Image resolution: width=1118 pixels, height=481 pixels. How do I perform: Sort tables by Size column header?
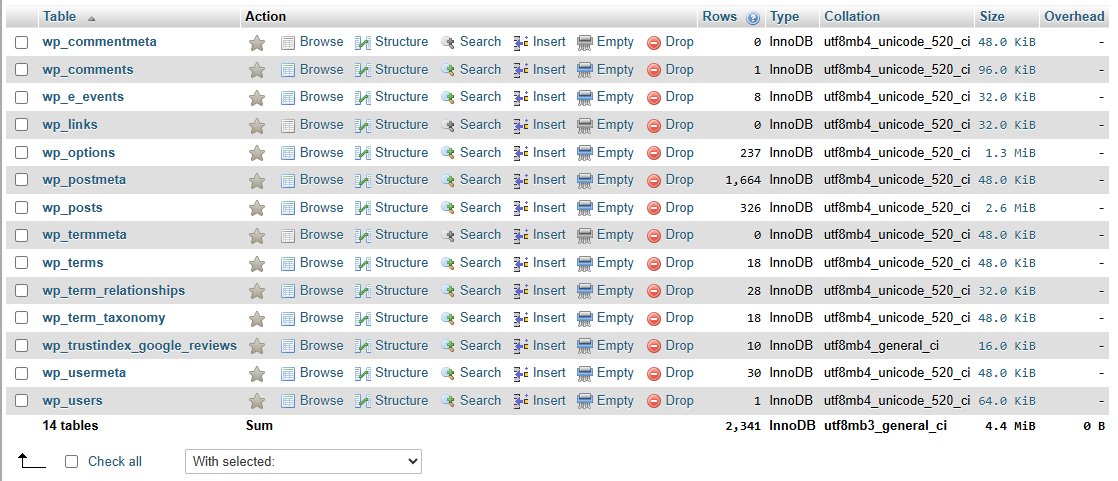[x=992, y=17]
